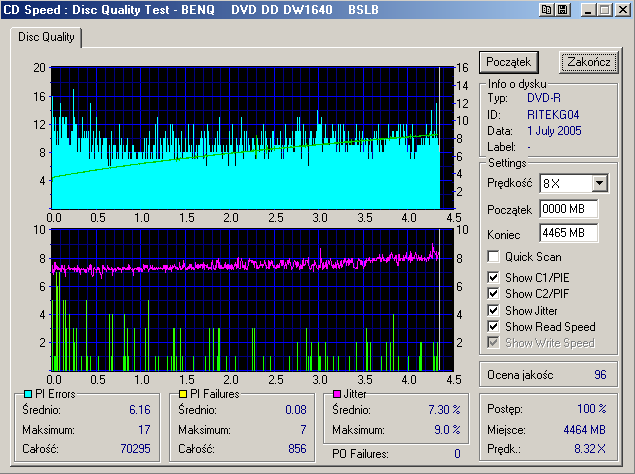This screenshot has height=474, width=635.
Task: Open the Prędkość 8X speed dropdown
Action: point(600,184)
